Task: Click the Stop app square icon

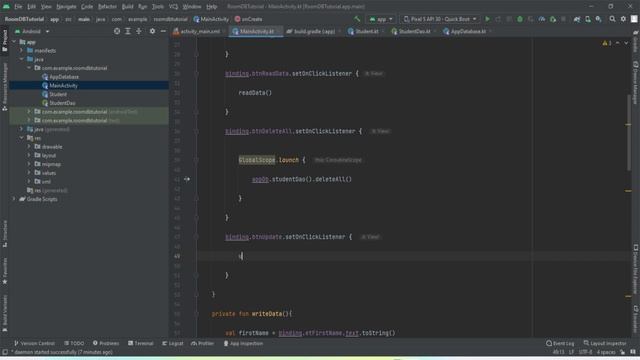Action: pyautogui.click(x=563, y=19)
